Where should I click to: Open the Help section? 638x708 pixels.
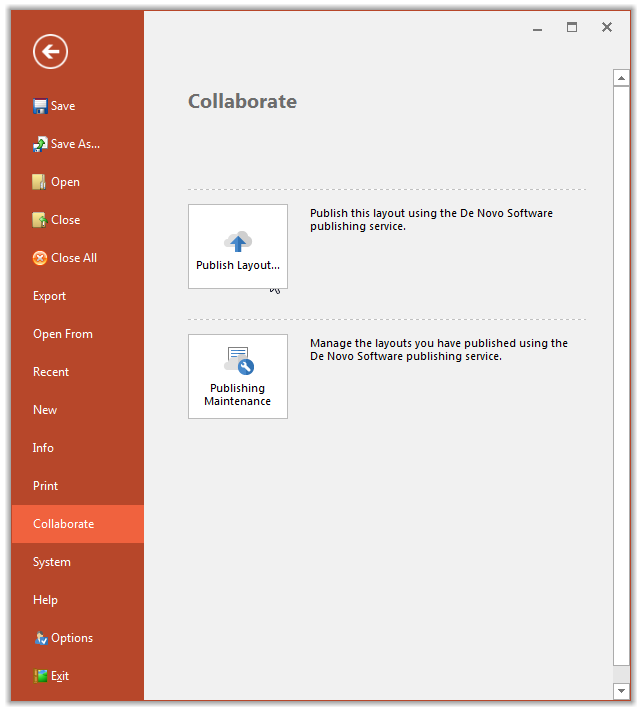pyautogui.click(x=45, y=600)
